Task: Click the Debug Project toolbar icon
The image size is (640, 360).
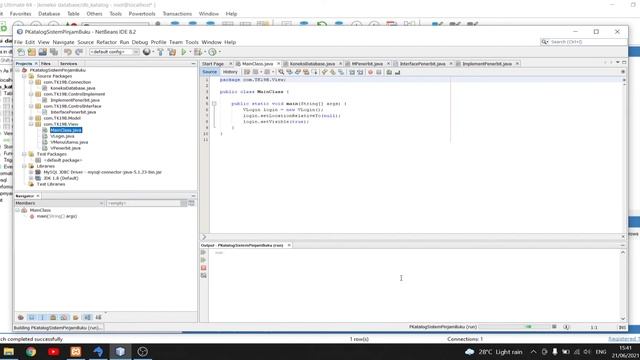Action: tap(198, 52)
